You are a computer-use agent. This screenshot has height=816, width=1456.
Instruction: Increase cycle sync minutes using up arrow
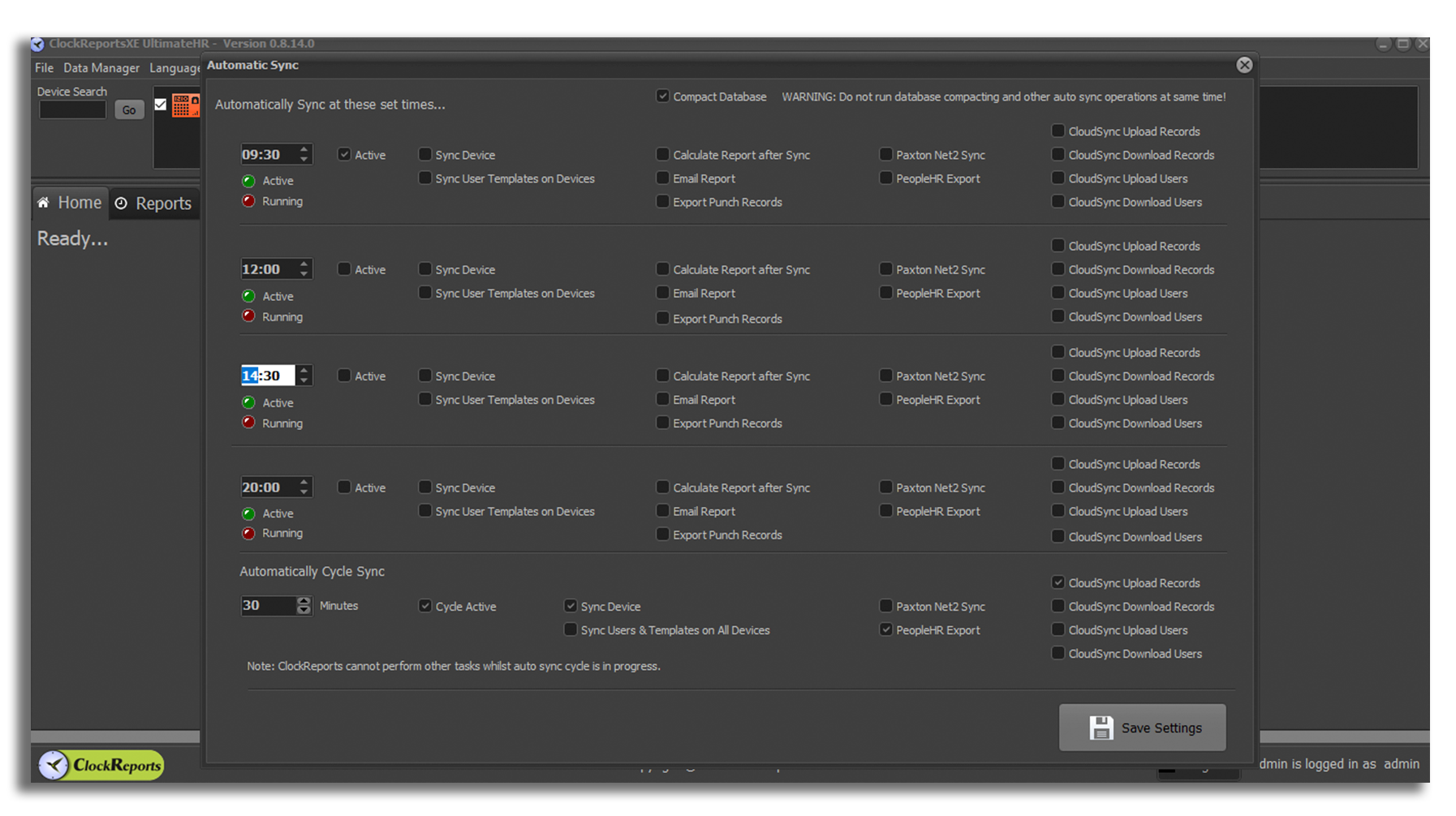click(304, 601)
